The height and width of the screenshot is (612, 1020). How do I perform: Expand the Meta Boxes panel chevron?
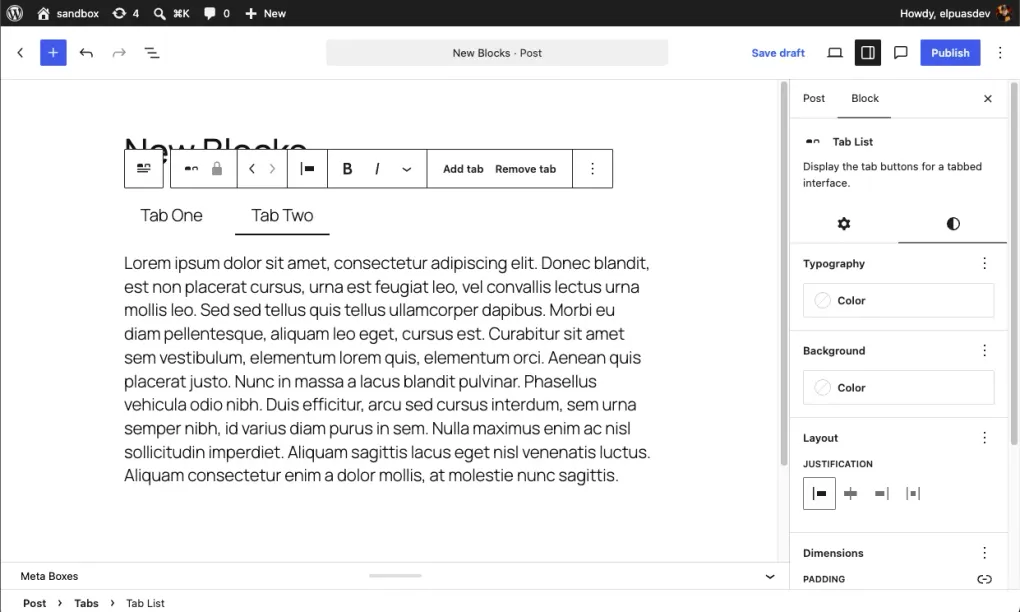coord(770,576)
